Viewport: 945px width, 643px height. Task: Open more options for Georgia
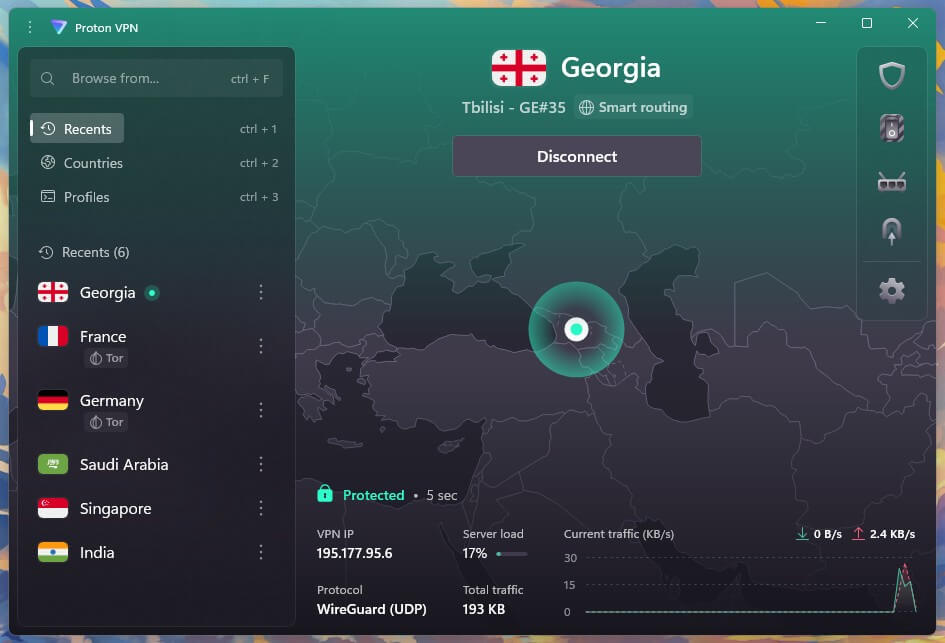(260, 292)
